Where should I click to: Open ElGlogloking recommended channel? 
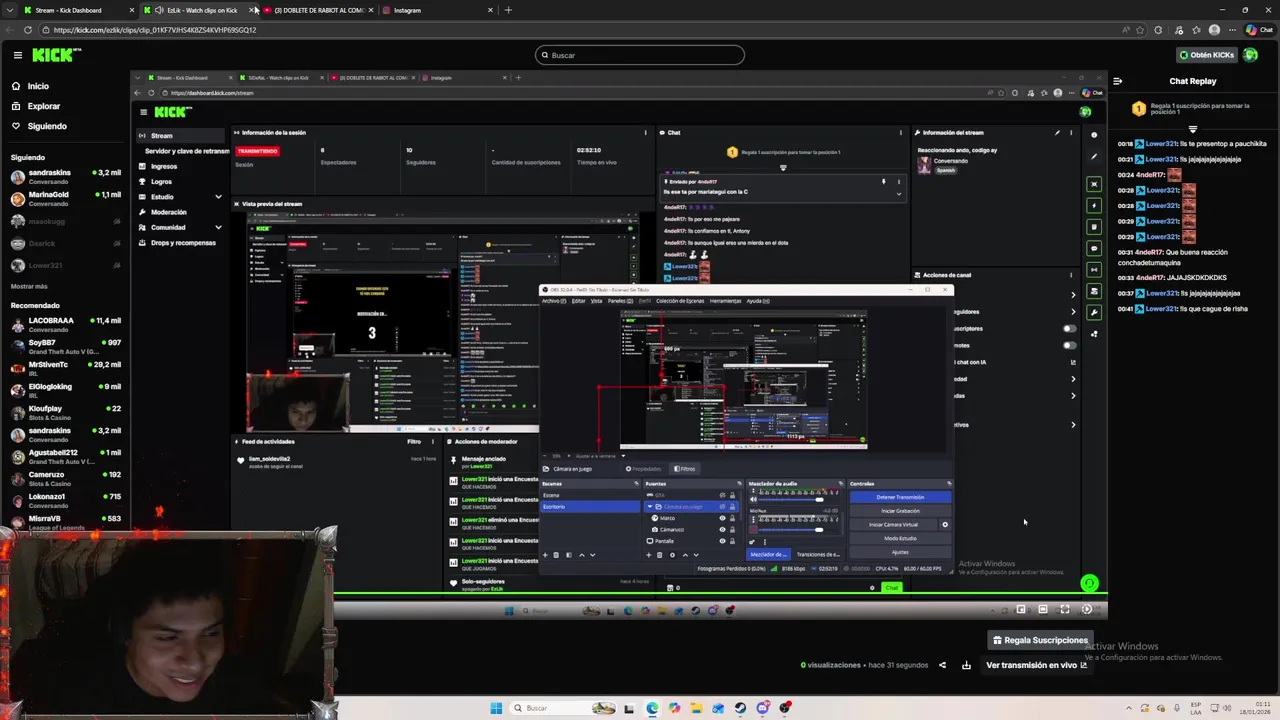pos(65,391)
